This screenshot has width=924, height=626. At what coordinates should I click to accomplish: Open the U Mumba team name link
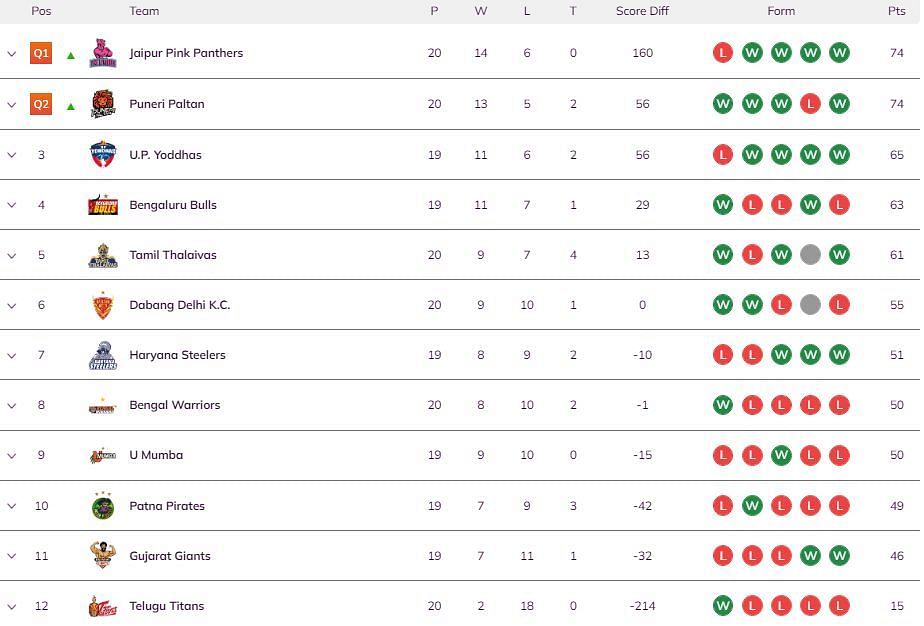click(x=156, y=455)
